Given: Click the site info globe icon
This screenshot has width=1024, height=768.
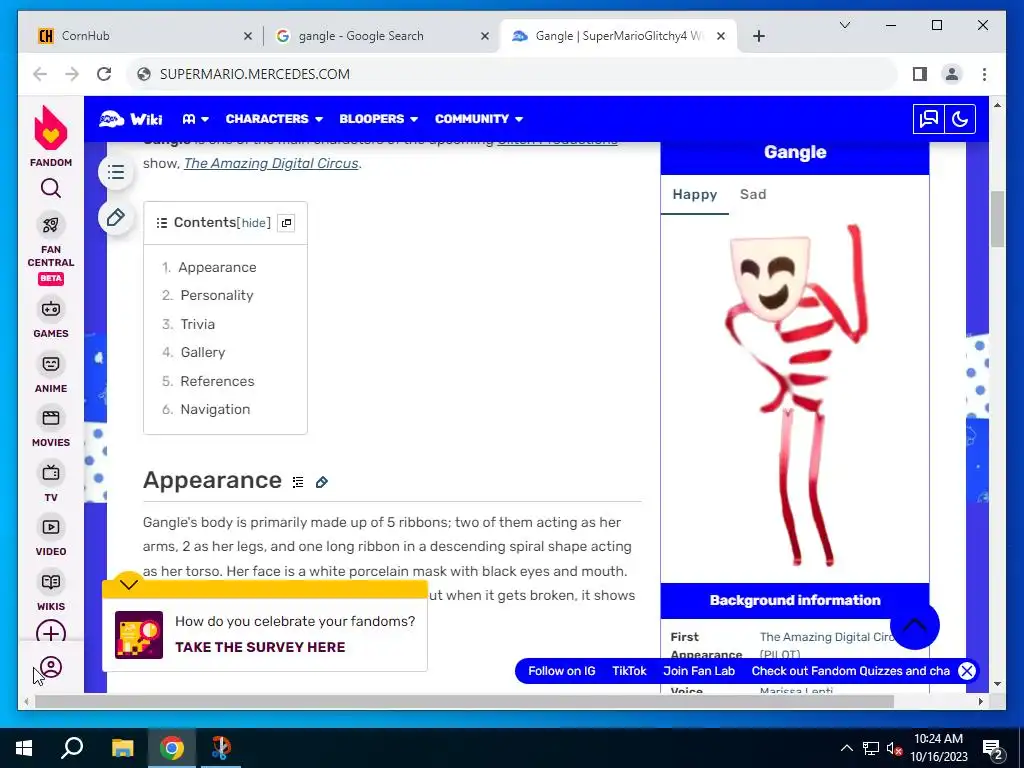Looking at the screenshot, I should point(144,74).
